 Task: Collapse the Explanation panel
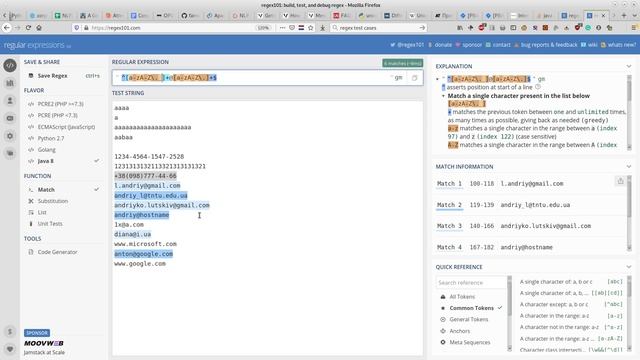pos(629,66)
